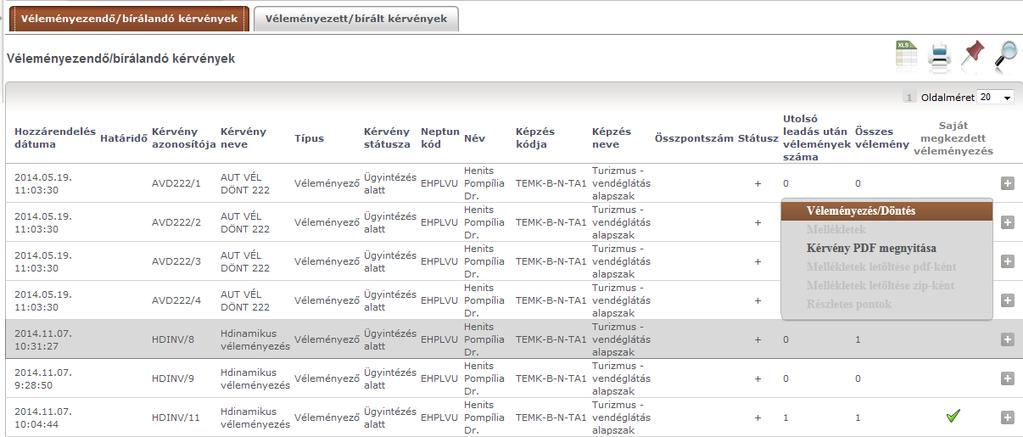Click the disabled Mellékletek menu entry

click(x=836, y=230)
